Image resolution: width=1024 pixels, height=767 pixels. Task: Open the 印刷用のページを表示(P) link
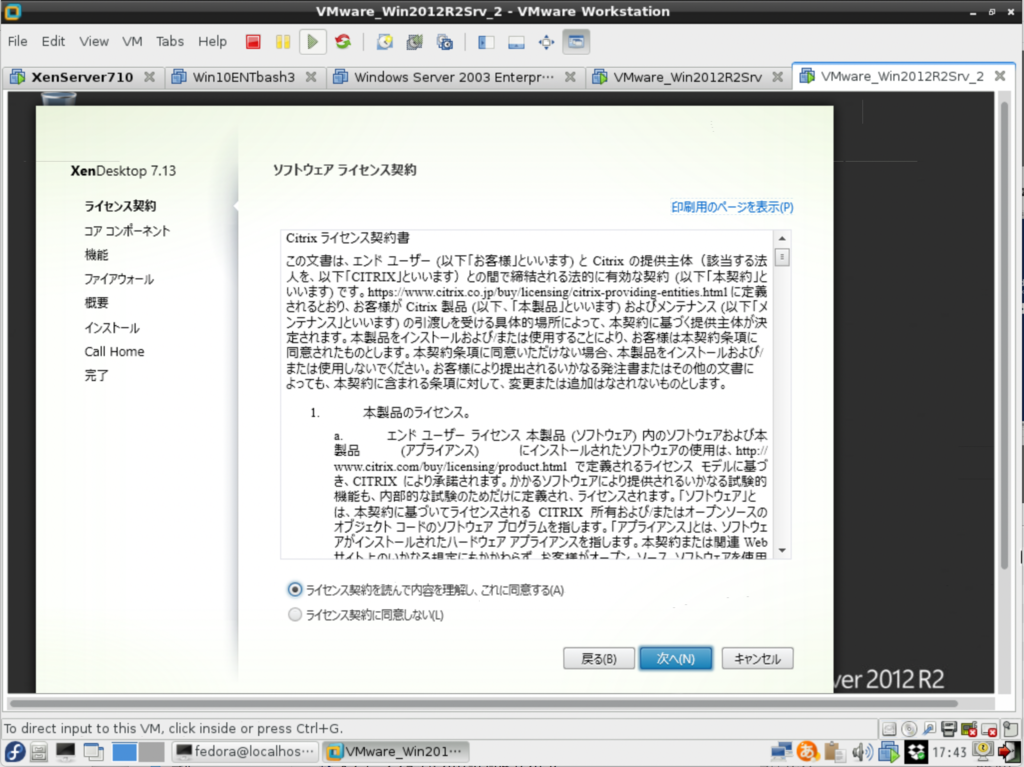pos(732,207)
